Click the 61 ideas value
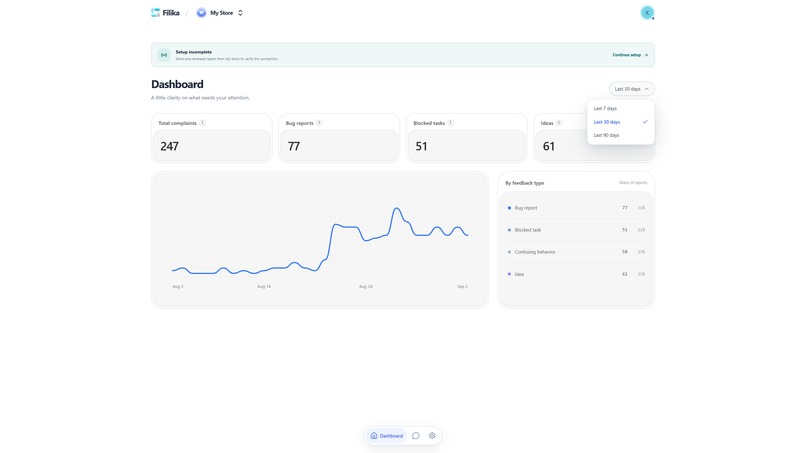Viewport: 806px width, 453px height. pyautogui.click(x=548, y=147)
